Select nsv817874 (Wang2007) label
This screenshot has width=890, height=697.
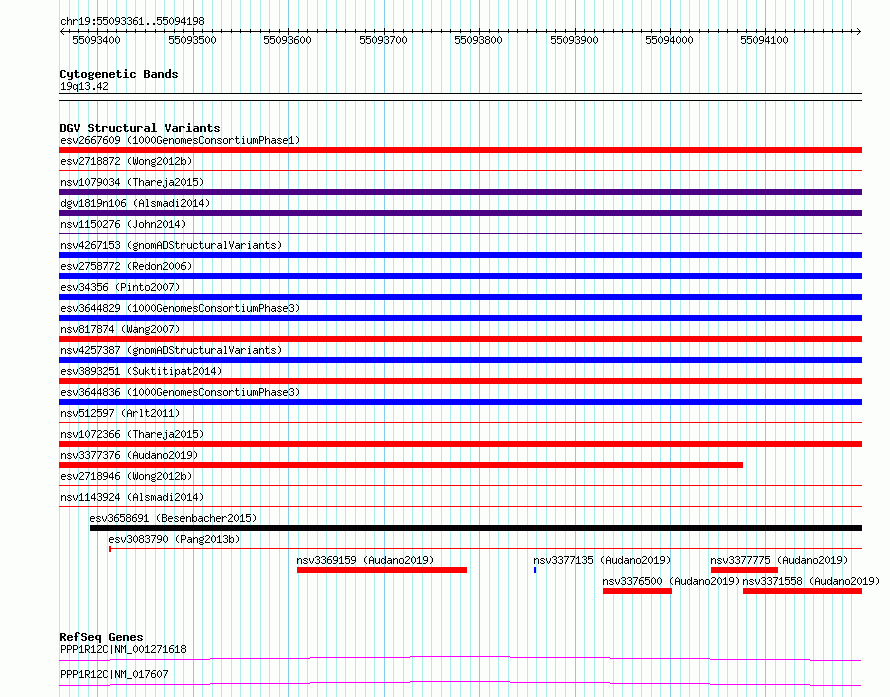coord(120,329)
